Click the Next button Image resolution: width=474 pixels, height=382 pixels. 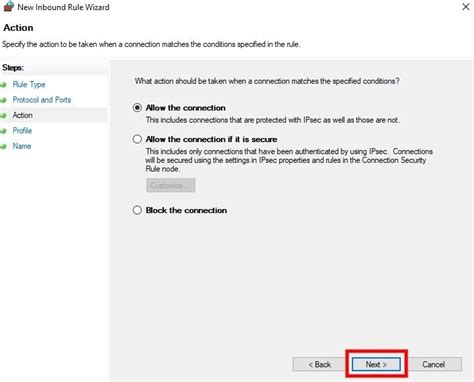point(376,364)
